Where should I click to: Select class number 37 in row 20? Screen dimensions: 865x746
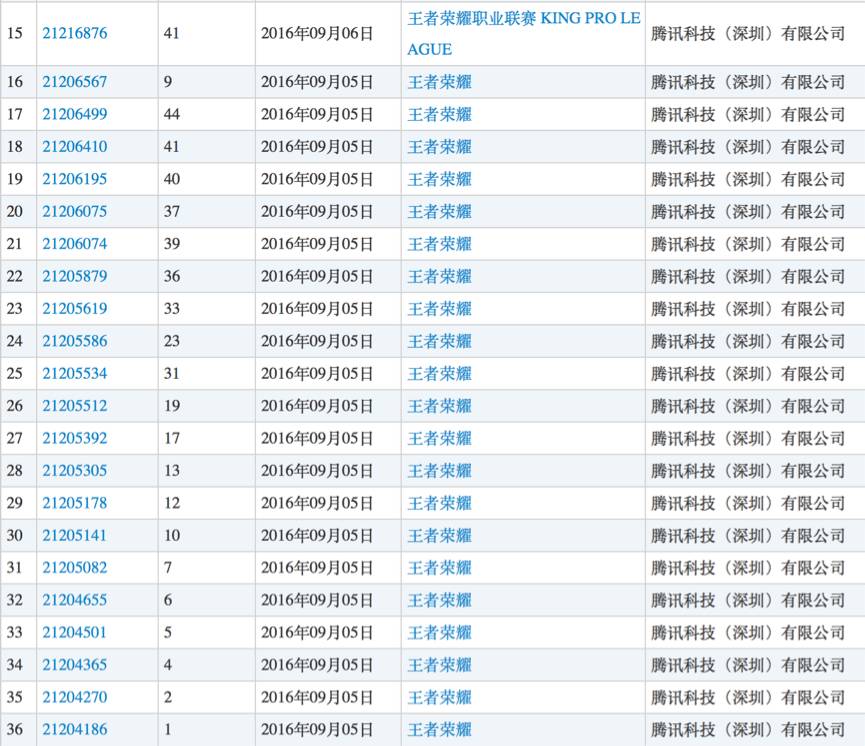pyautogui.click(x=172, y=211)
